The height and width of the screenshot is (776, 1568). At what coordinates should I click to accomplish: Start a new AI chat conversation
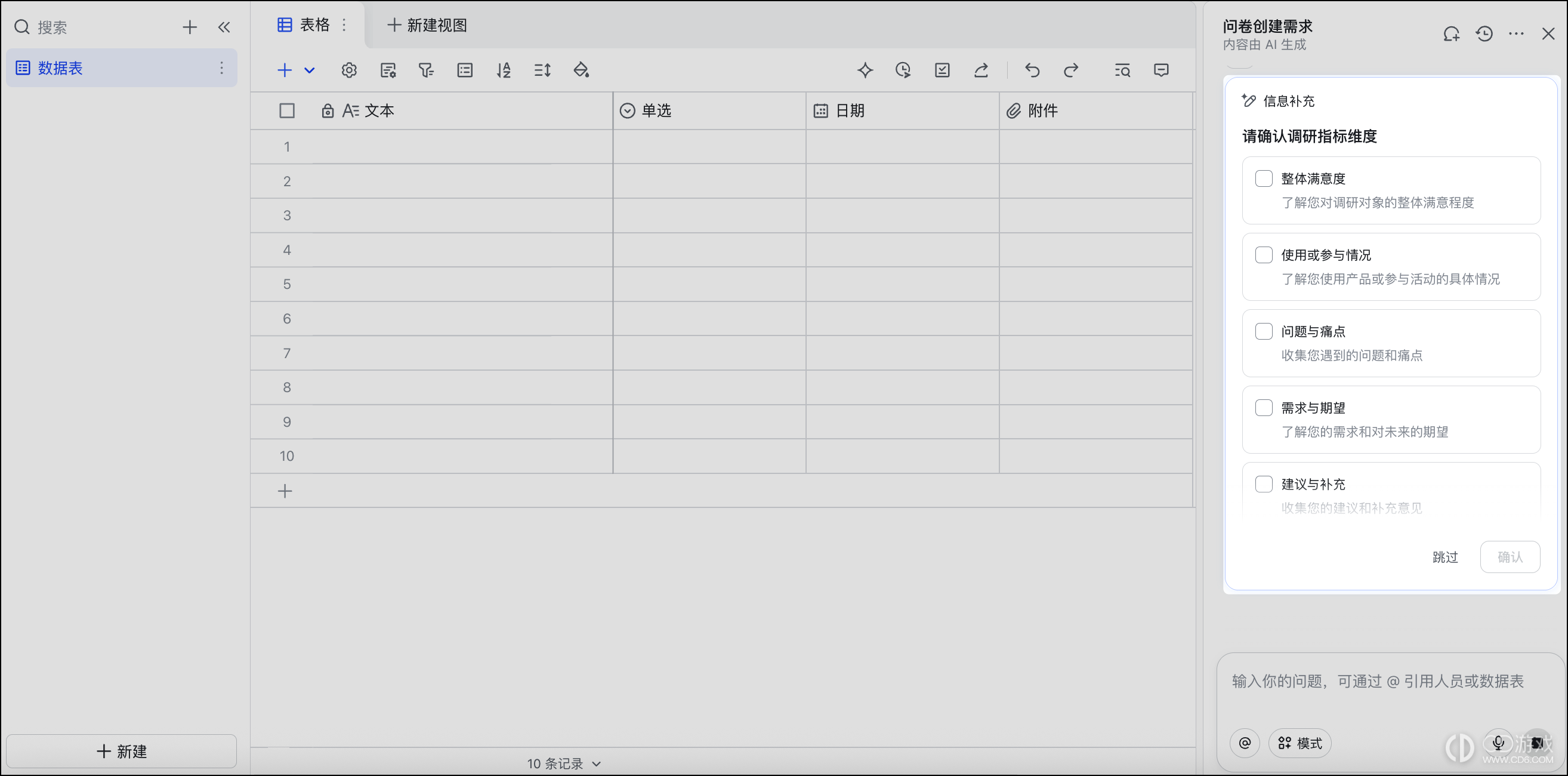tap(1452, 34)
